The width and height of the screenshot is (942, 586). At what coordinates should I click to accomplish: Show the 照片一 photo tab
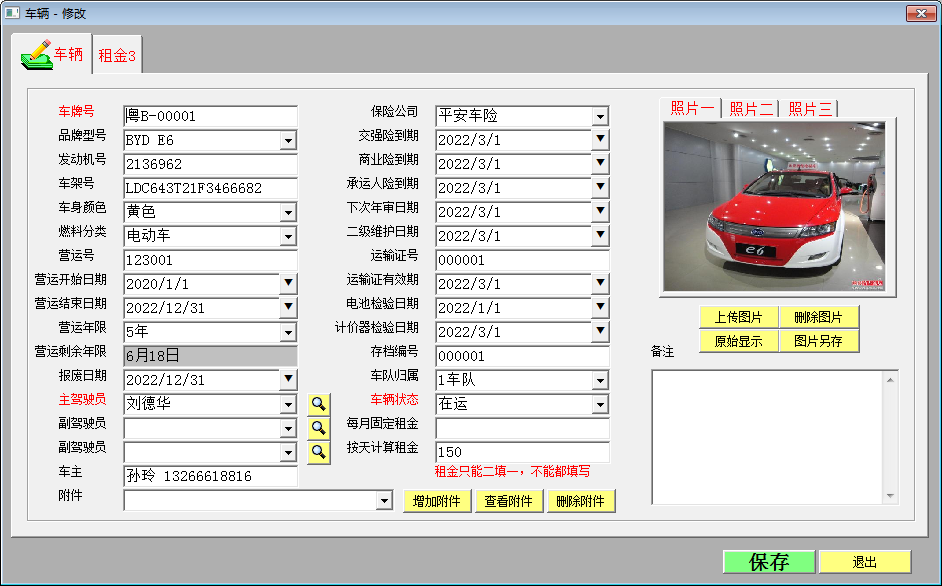(x=691, y=108)
